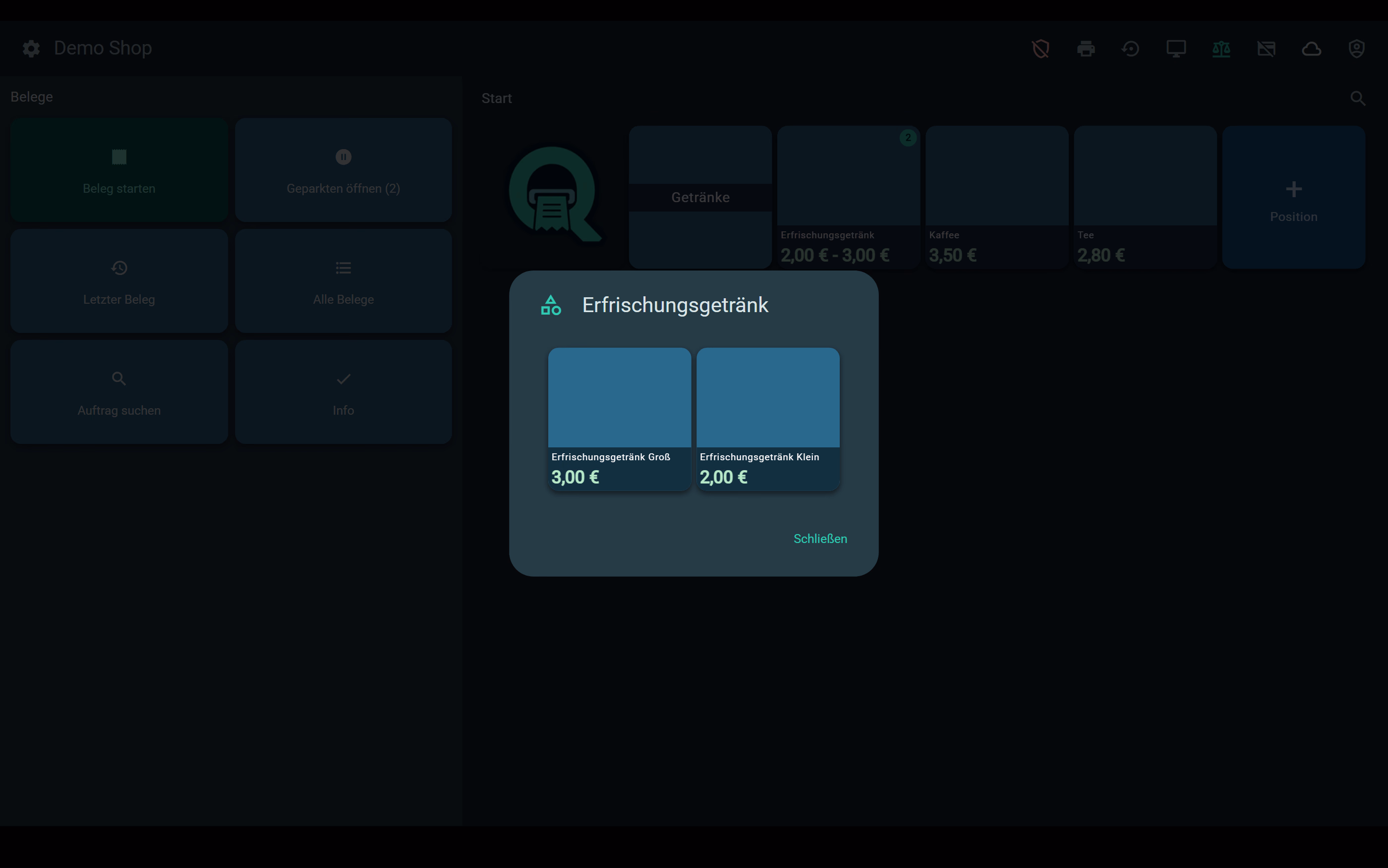Click the Belege panel heading
Screen dimensions: 1388x868
[32, 97]
